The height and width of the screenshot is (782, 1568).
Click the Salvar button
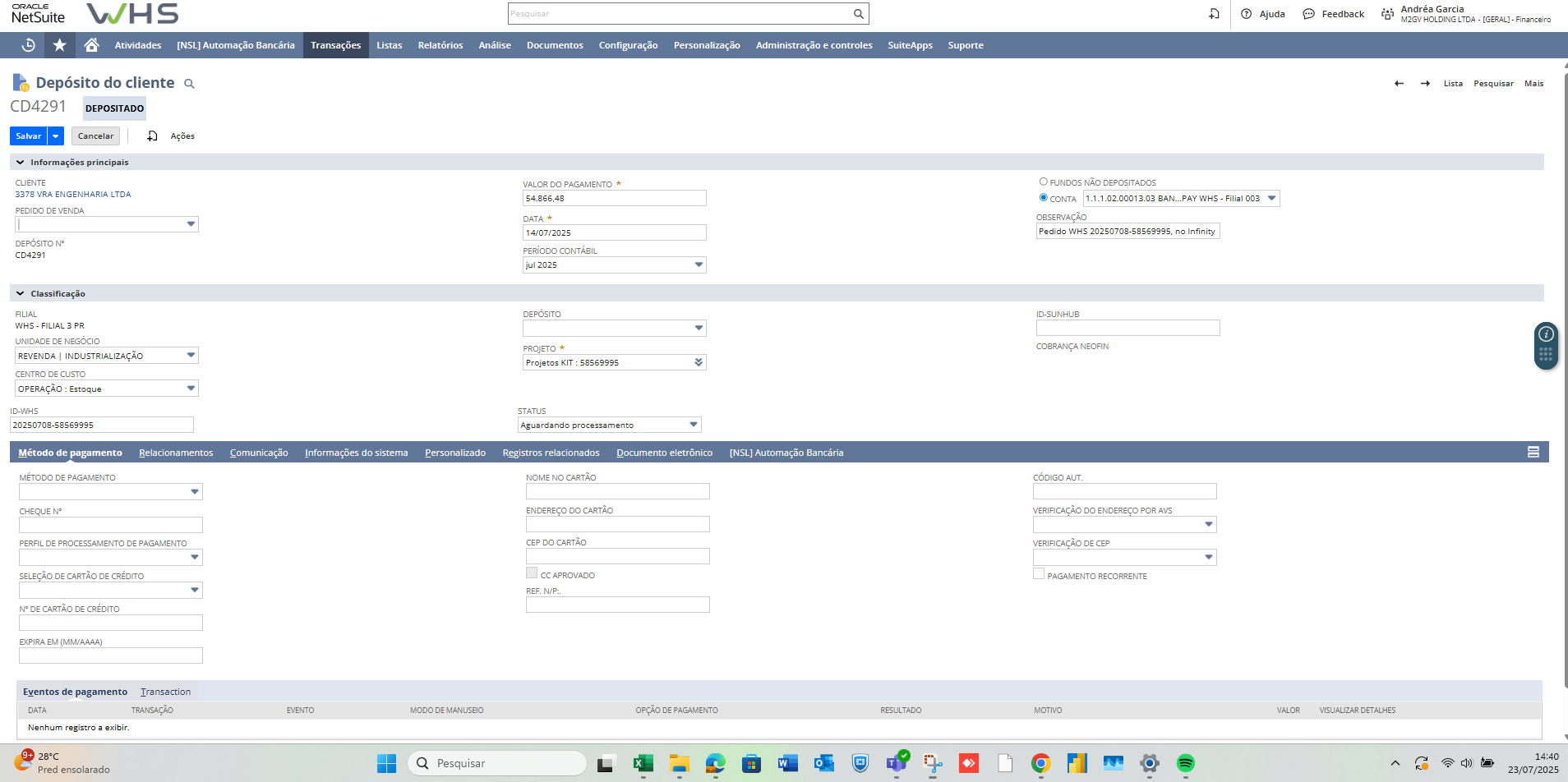pos(29,136)
